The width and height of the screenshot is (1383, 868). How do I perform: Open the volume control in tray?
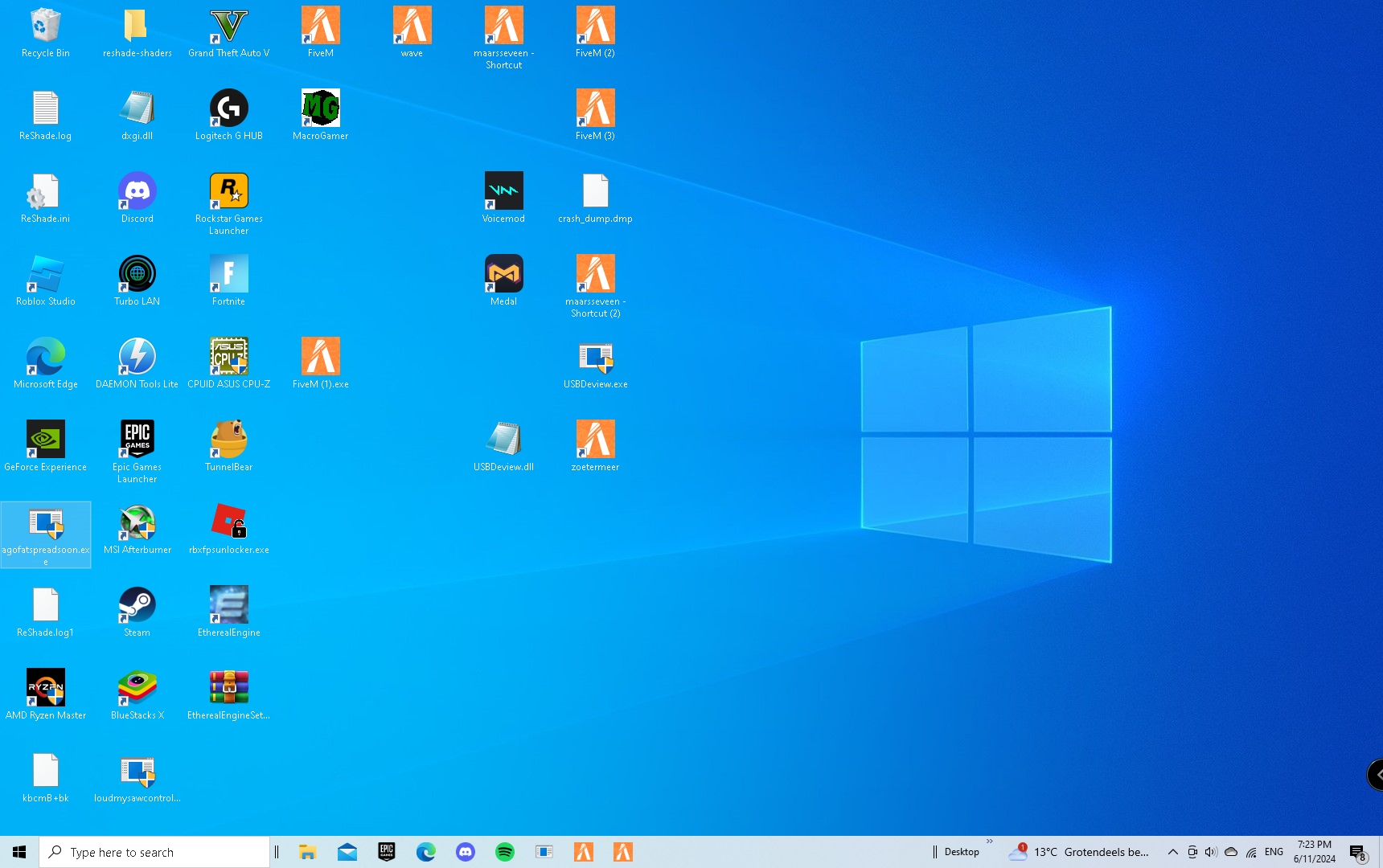tap(1211, 852)
